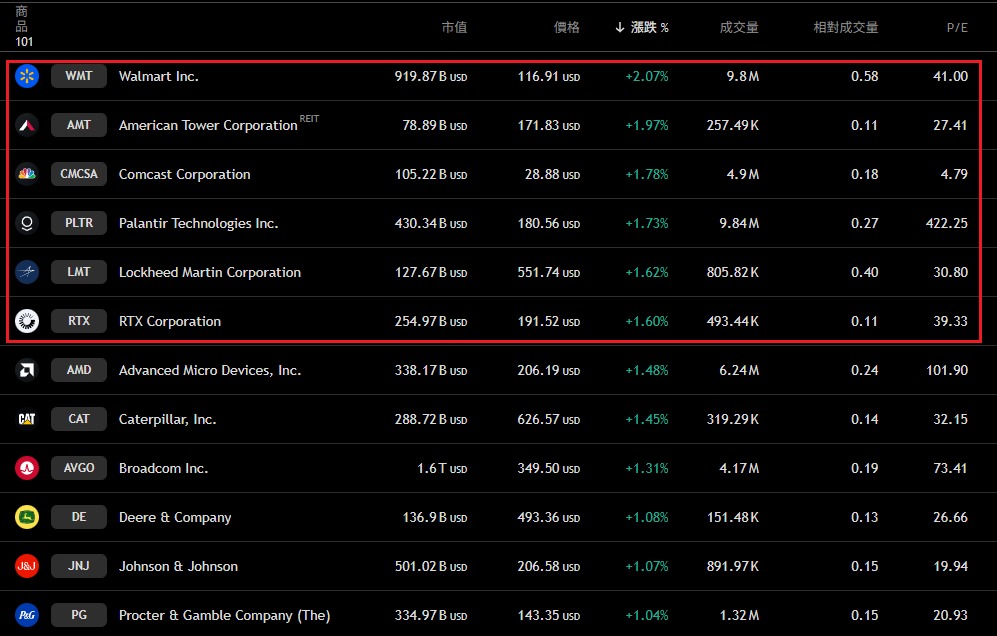Sort the list by 市值 column
The height and width of the screenshot is (636, 997).
[x=454, y=28]
